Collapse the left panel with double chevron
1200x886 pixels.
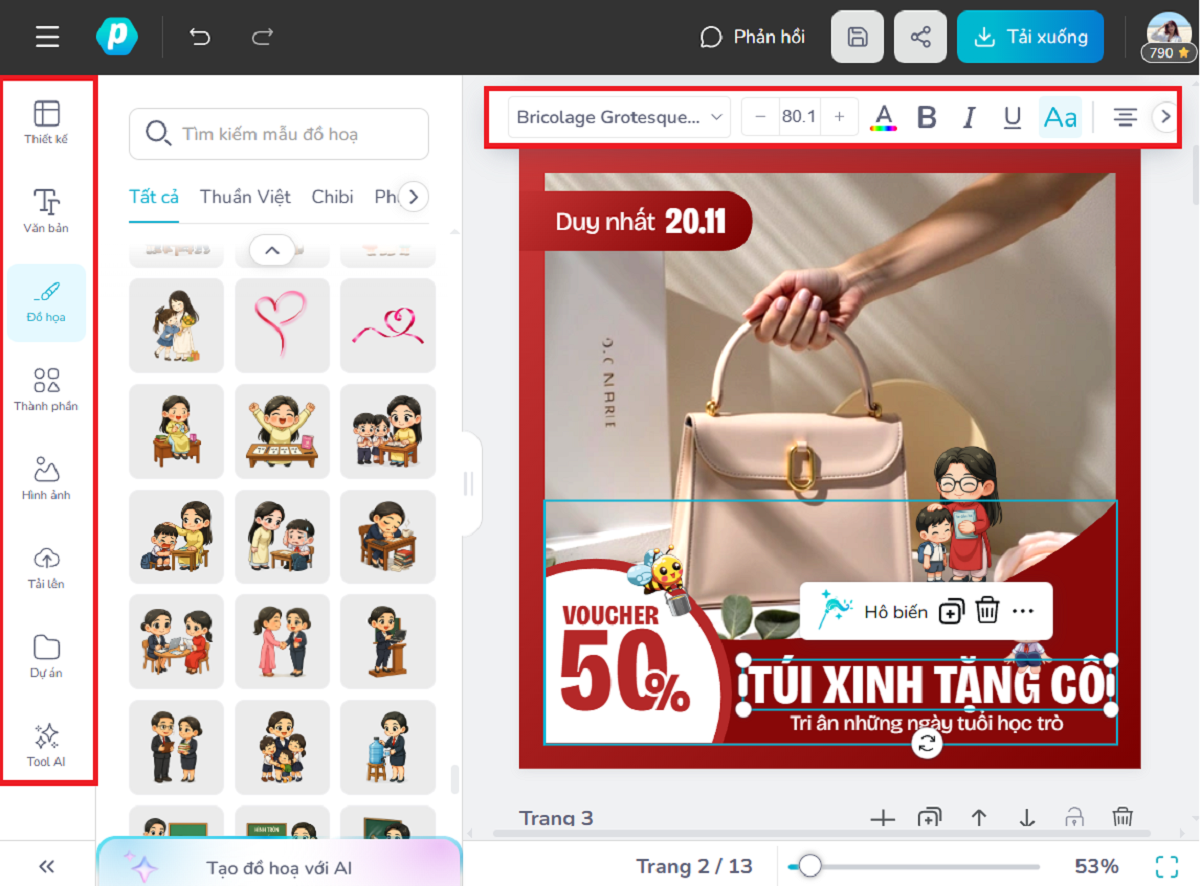click(x=46, y=866)
